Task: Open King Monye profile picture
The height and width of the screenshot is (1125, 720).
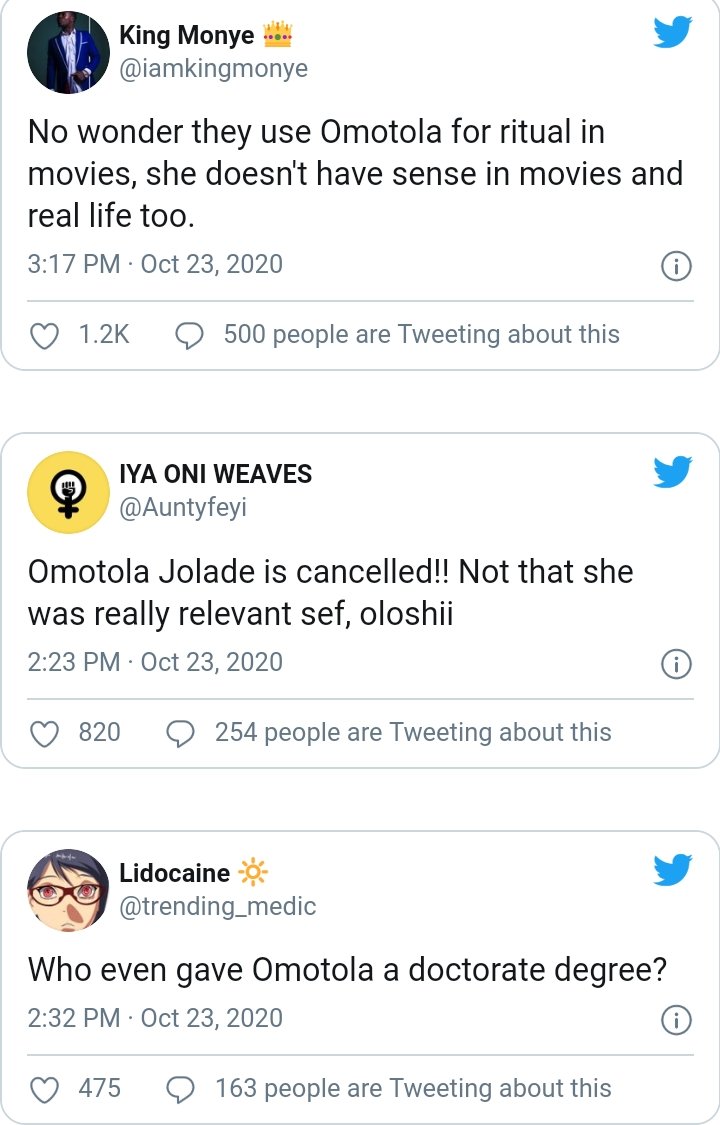Action: (67, 53)
